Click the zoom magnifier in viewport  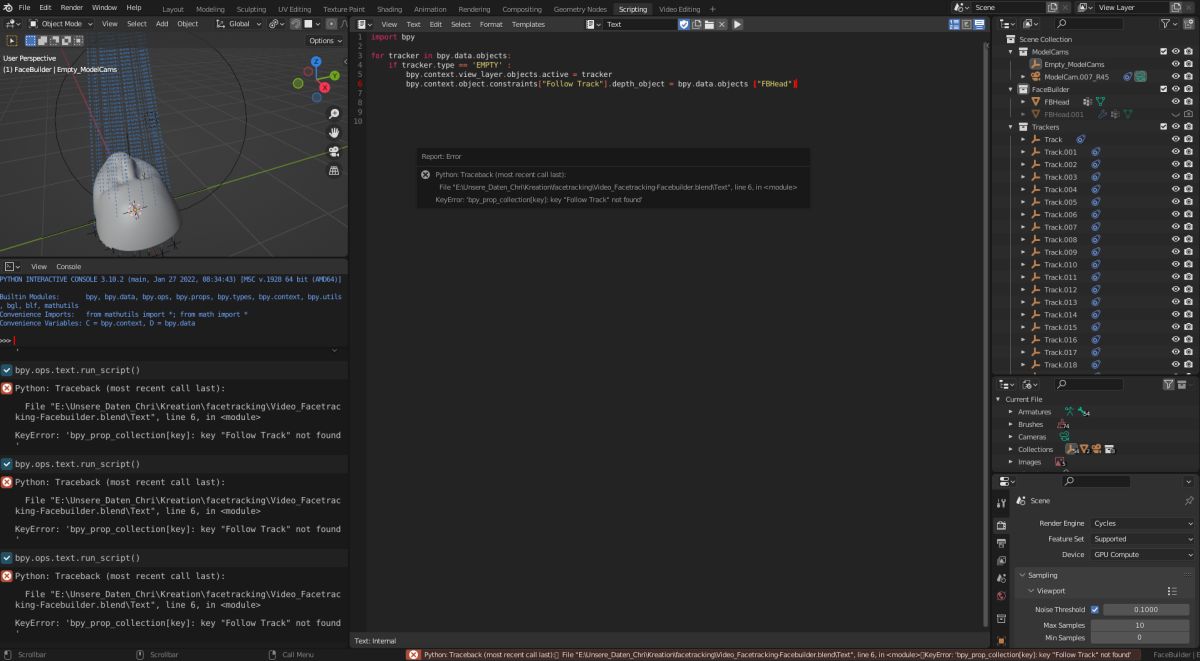(x=334, y=113)
